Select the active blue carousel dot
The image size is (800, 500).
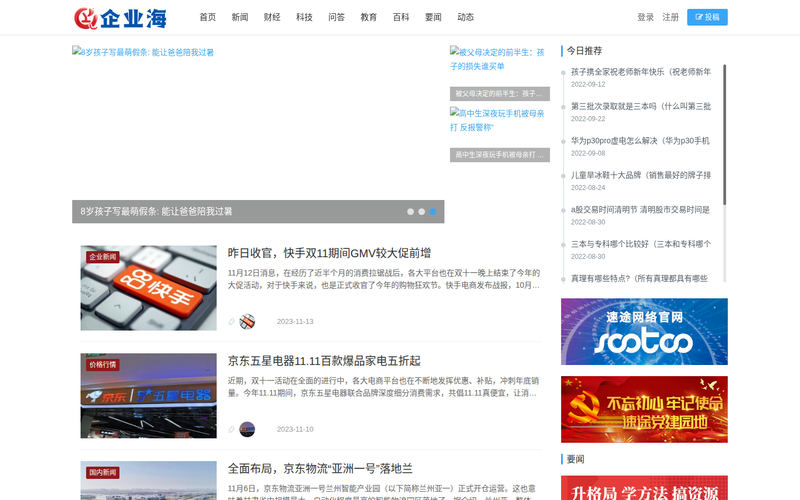(x=433, y=212)
